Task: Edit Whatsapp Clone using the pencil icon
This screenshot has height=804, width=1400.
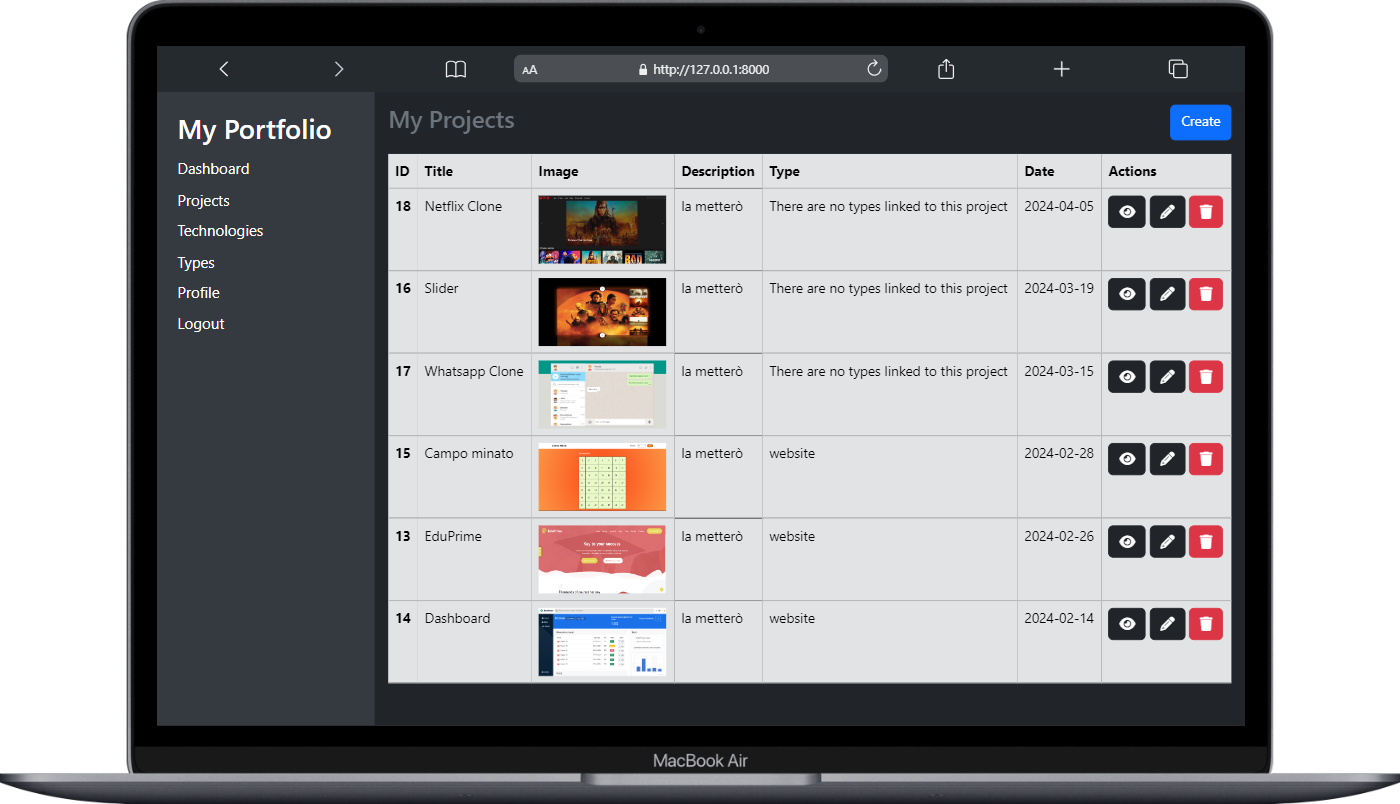Action: tap(1167, 377)
